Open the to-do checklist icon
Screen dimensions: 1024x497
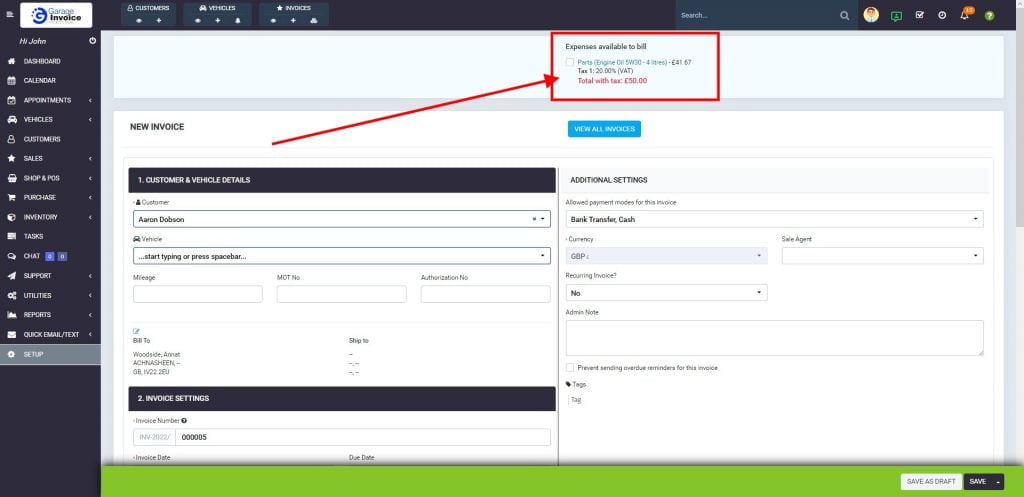[x=920, y=15]
